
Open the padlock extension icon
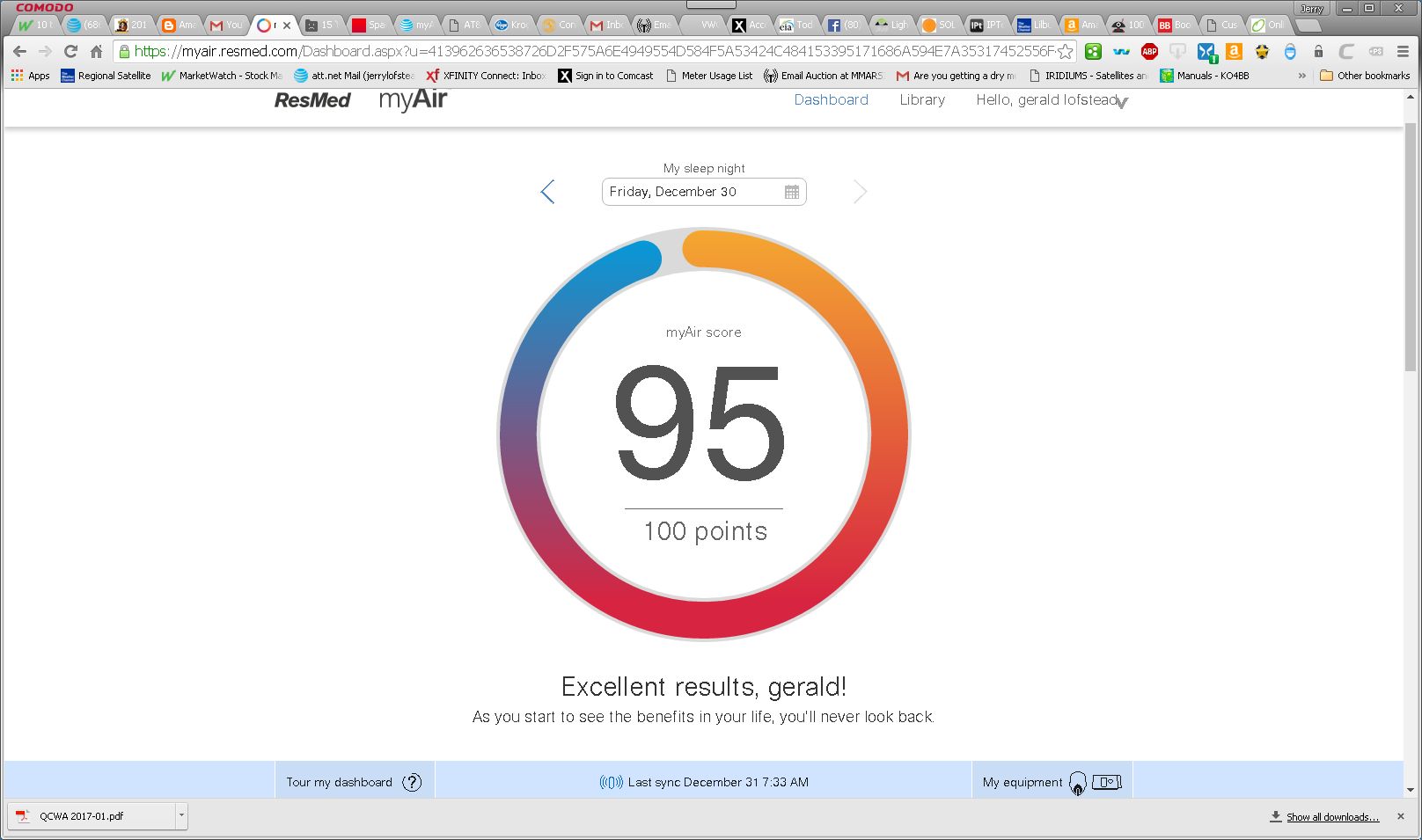(x=1318, y=51)
